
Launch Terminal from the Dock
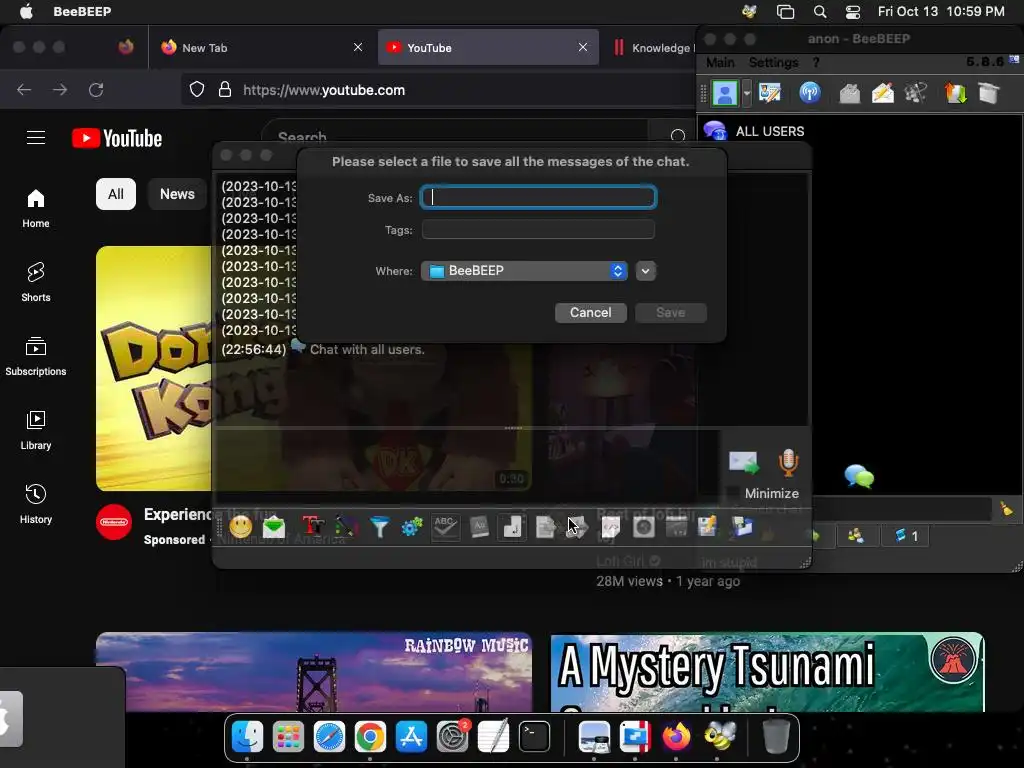(x=534, y=737)
